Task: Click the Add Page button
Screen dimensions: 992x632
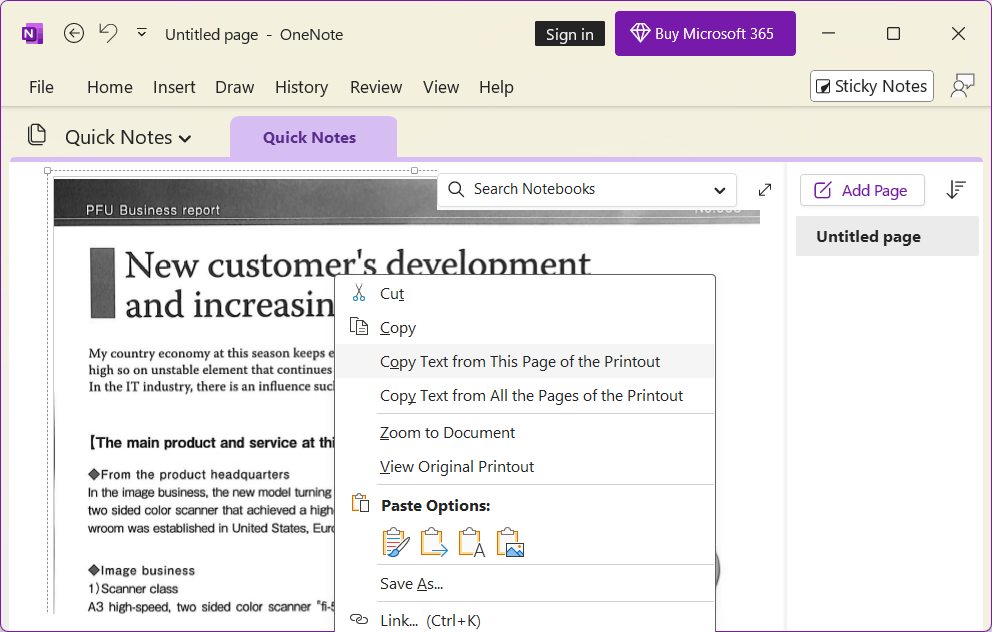Action: (861, 190)
